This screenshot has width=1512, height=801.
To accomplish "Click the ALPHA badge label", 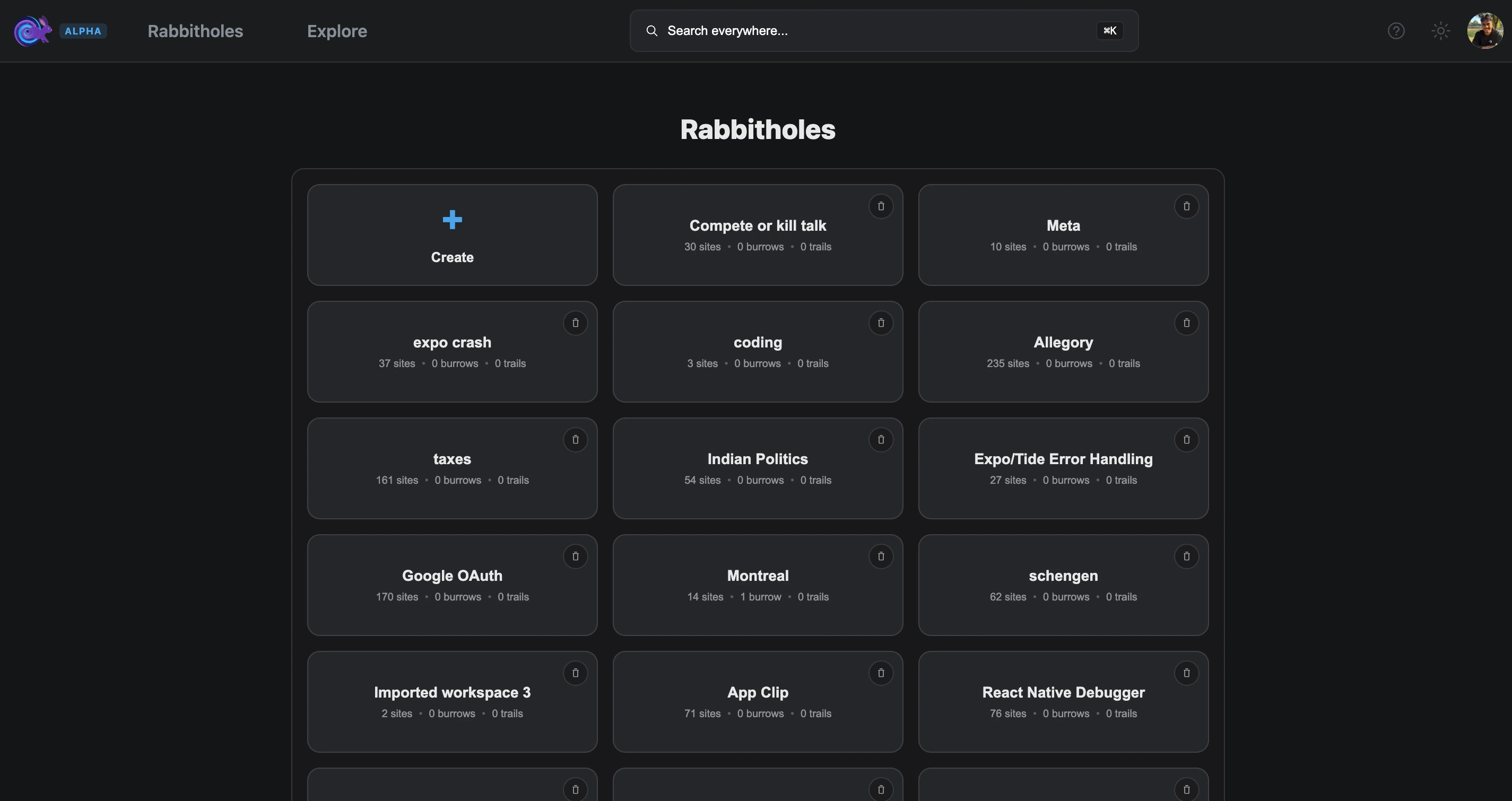I will click(83, 31).
